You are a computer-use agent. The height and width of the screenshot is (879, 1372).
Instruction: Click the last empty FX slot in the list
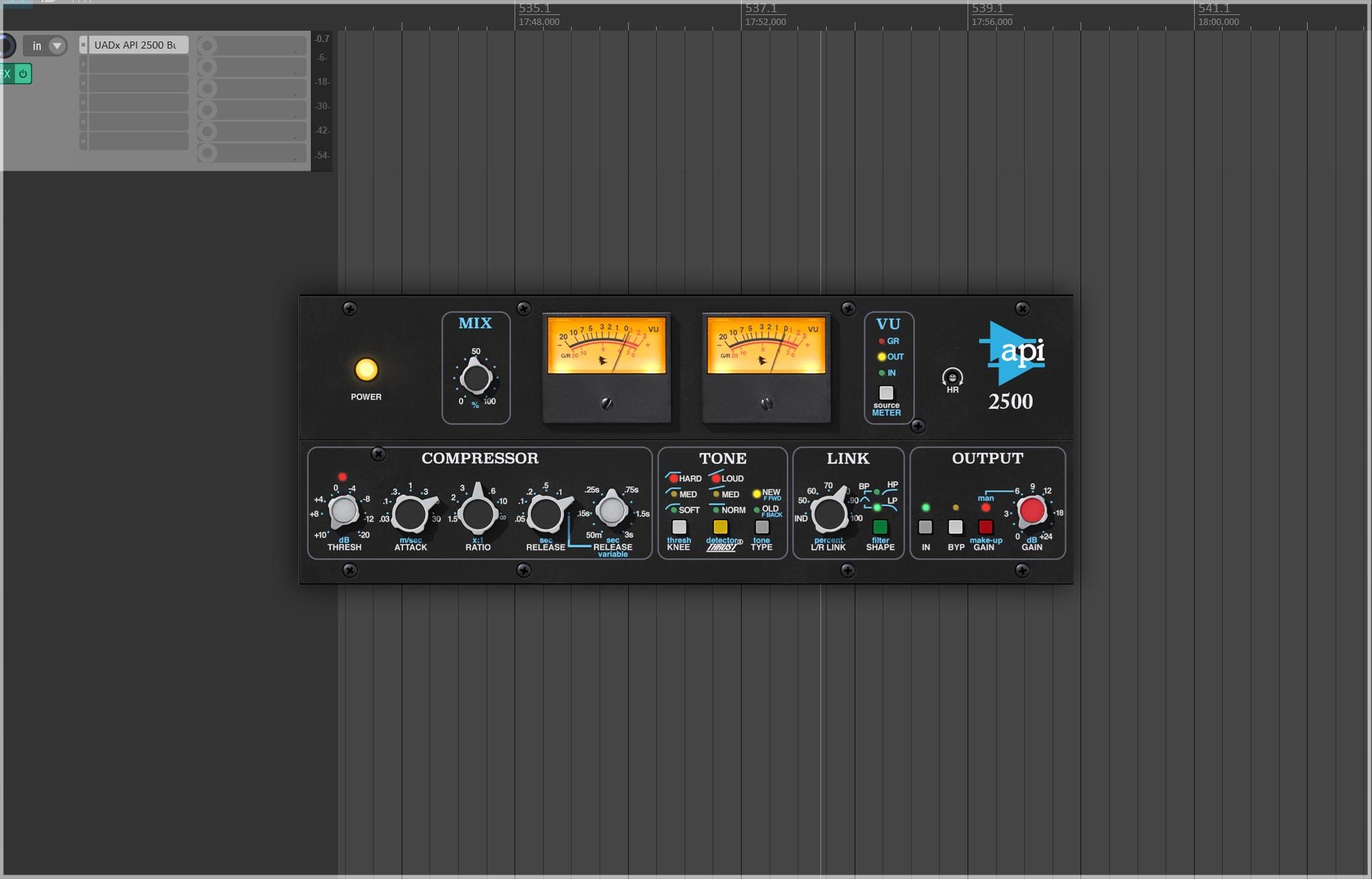pyautogui.click(x=138, y=141)
